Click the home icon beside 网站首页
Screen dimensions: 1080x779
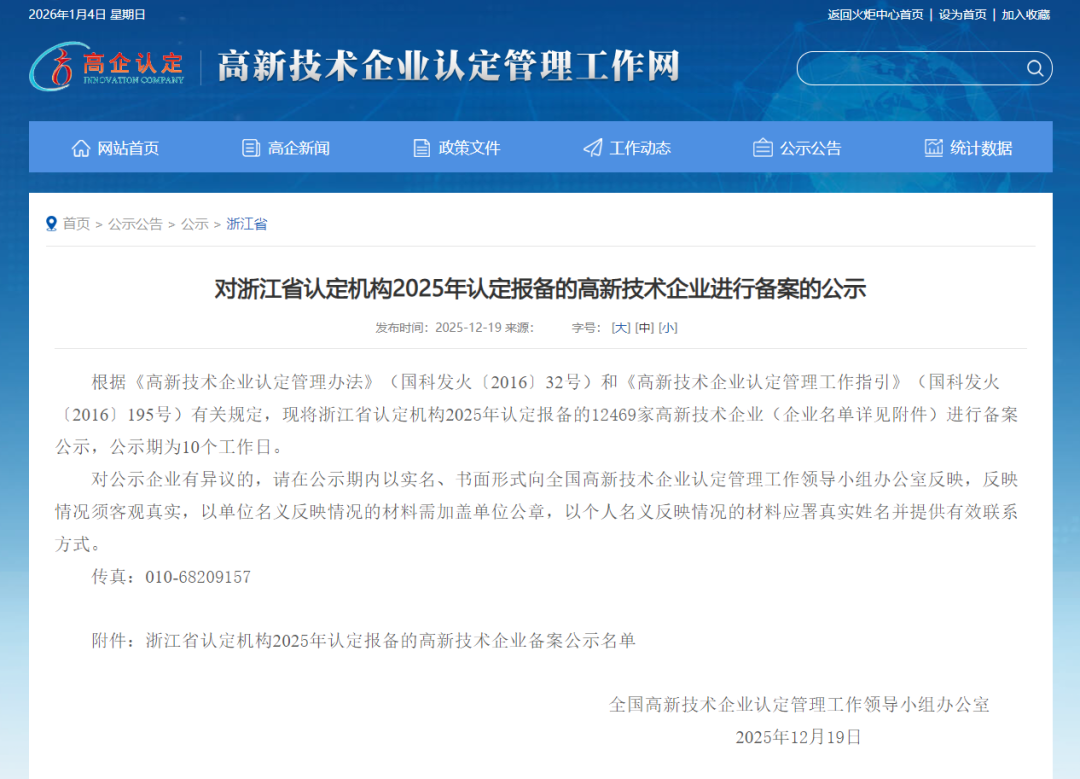81,148
